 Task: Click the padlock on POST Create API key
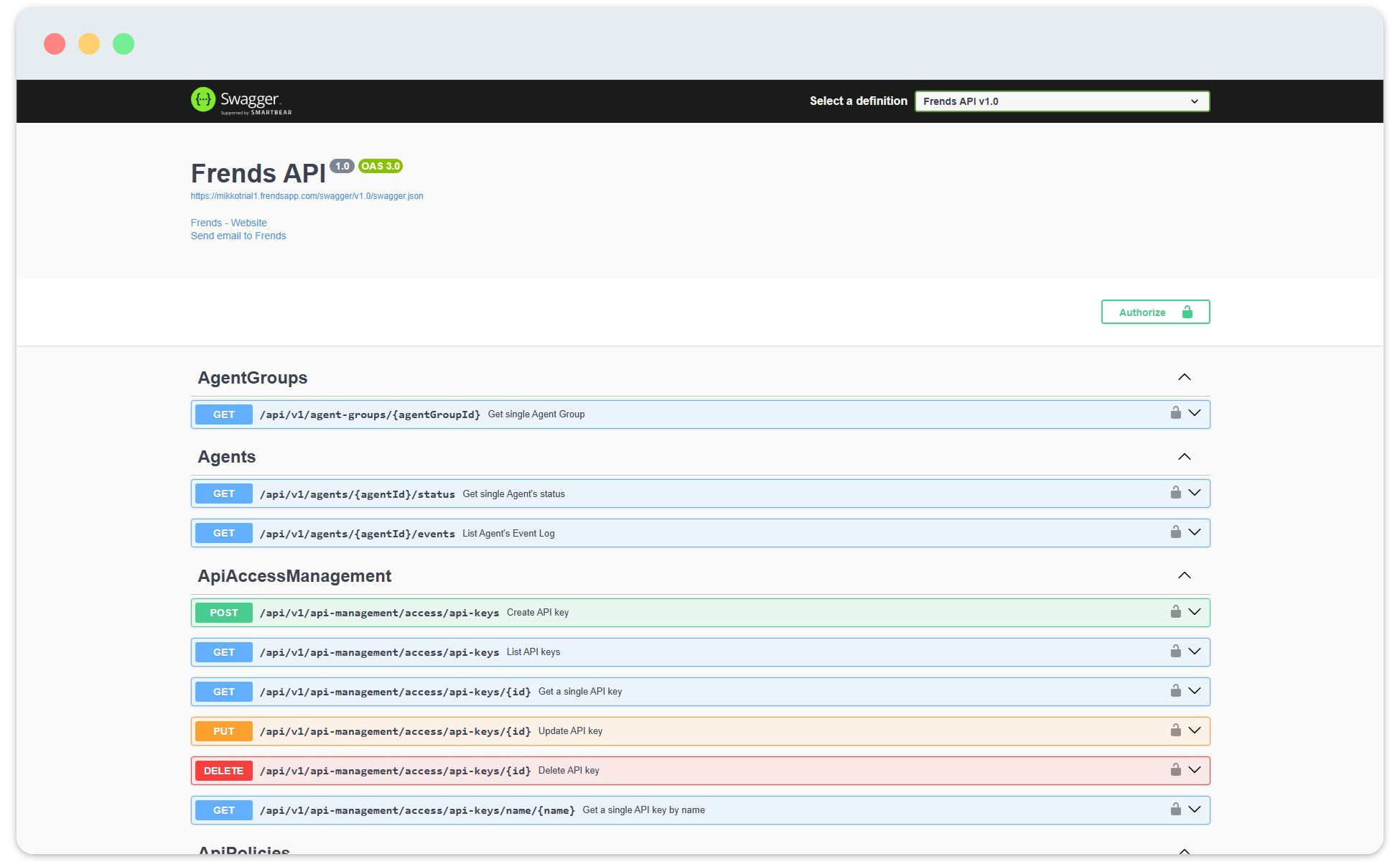click(x=1176, y=611)
